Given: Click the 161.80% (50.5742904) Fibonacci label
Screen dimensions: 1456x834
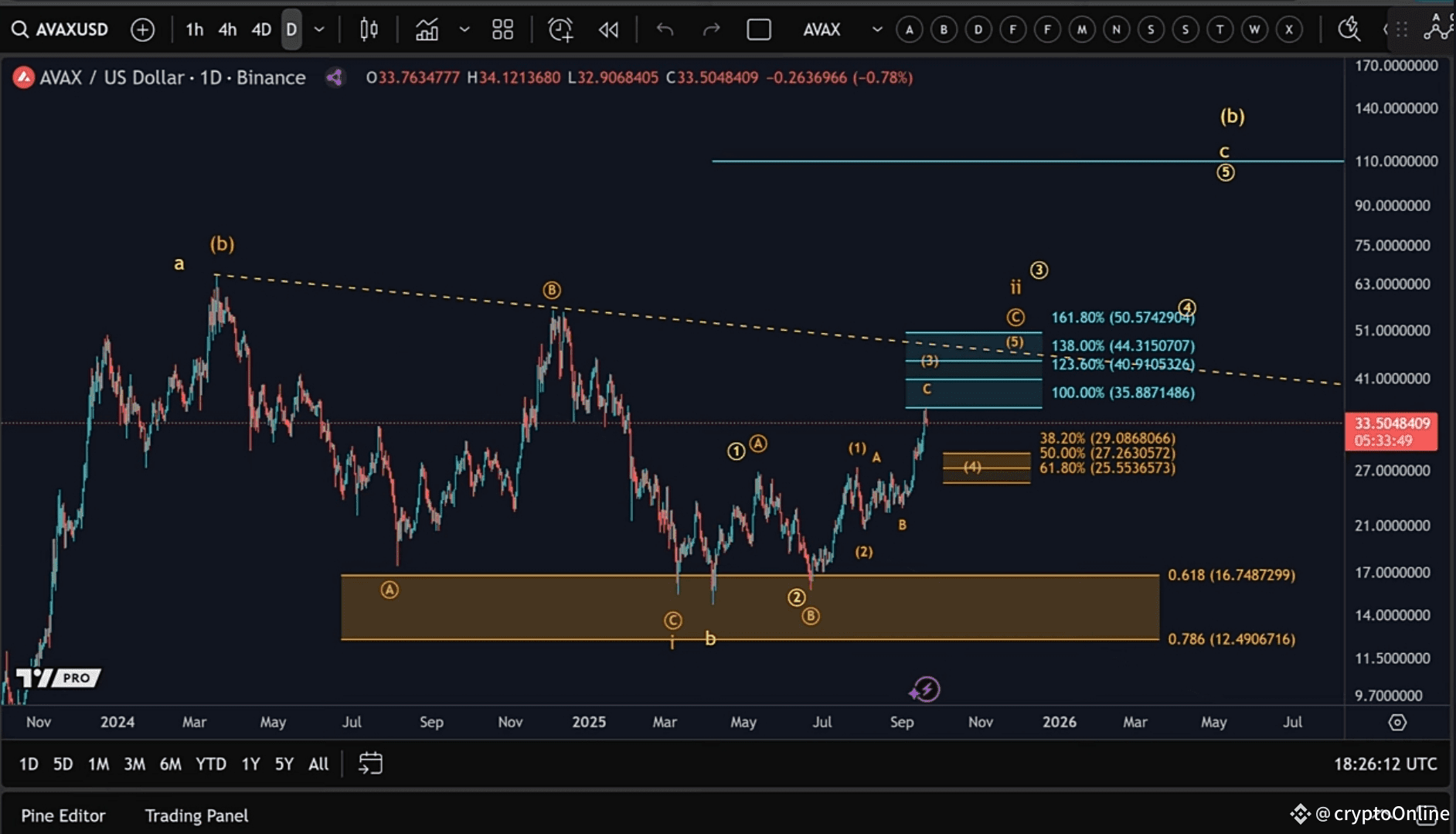Looking at the screenshot, I should pyautogui.click(x=1122, y=317).
